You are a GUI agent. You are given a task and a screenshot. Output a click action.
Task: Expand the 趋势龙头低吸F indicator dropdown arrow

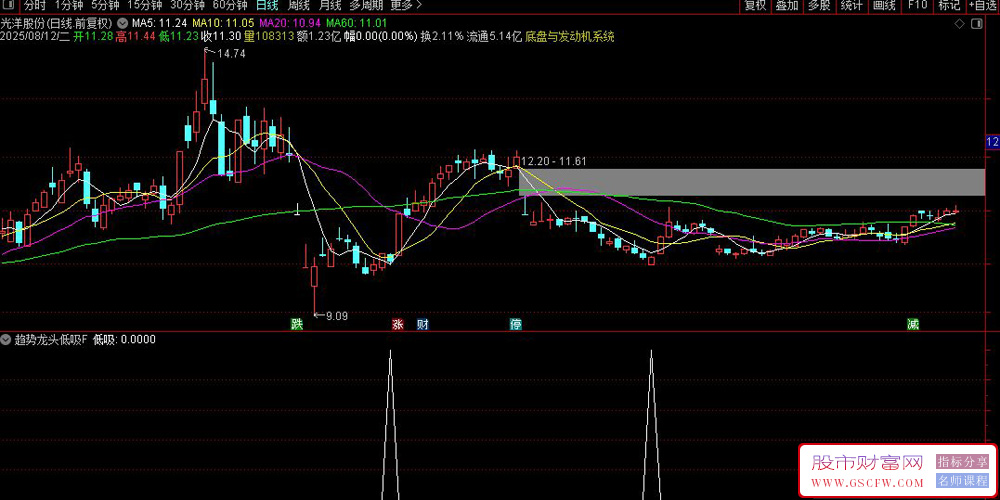8,340
